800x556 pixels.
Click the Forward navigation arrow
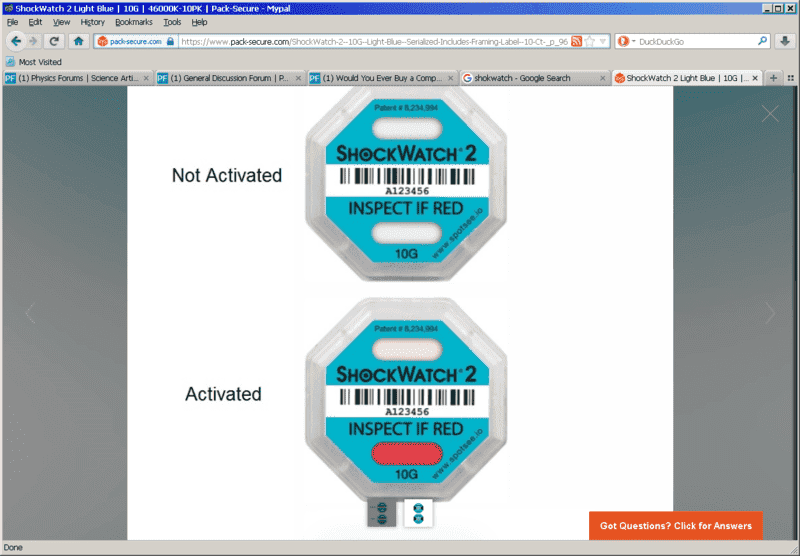pyautogui.click(x=34, y=41)
